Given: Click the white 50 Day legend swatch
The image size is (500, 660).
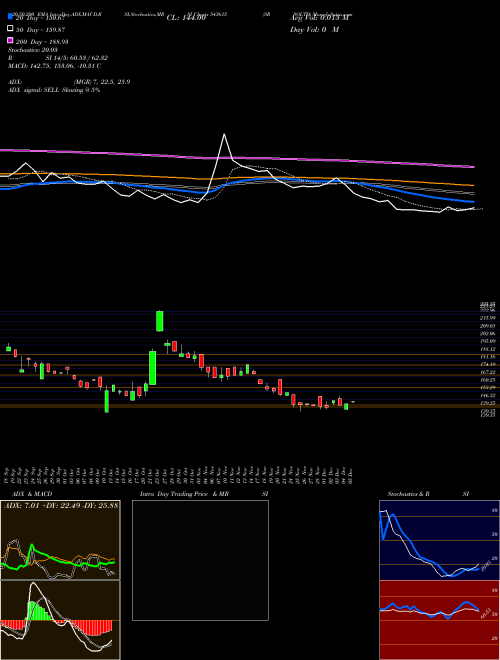Looking at the screenshot, I should pyautogui.click(x=10, y=29).
